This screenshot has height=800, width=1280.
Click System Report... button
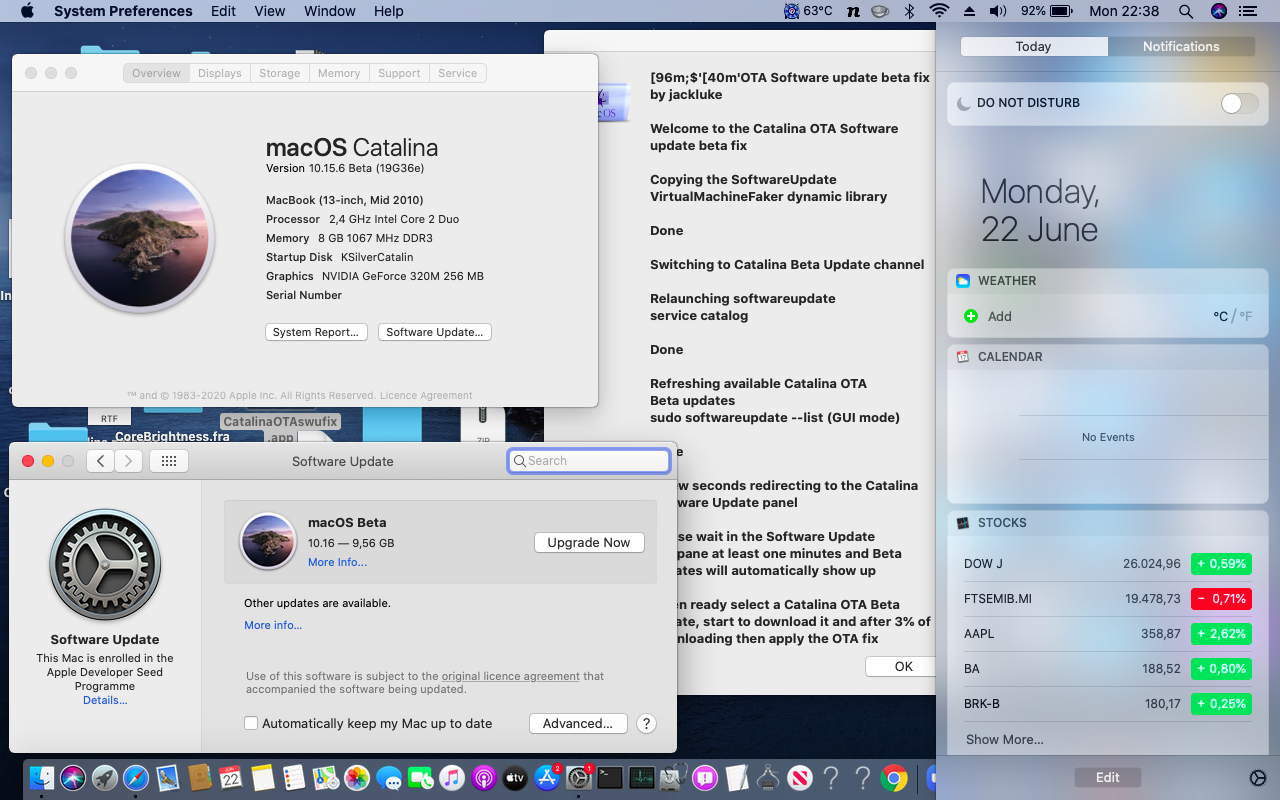[x=316, y=332]
